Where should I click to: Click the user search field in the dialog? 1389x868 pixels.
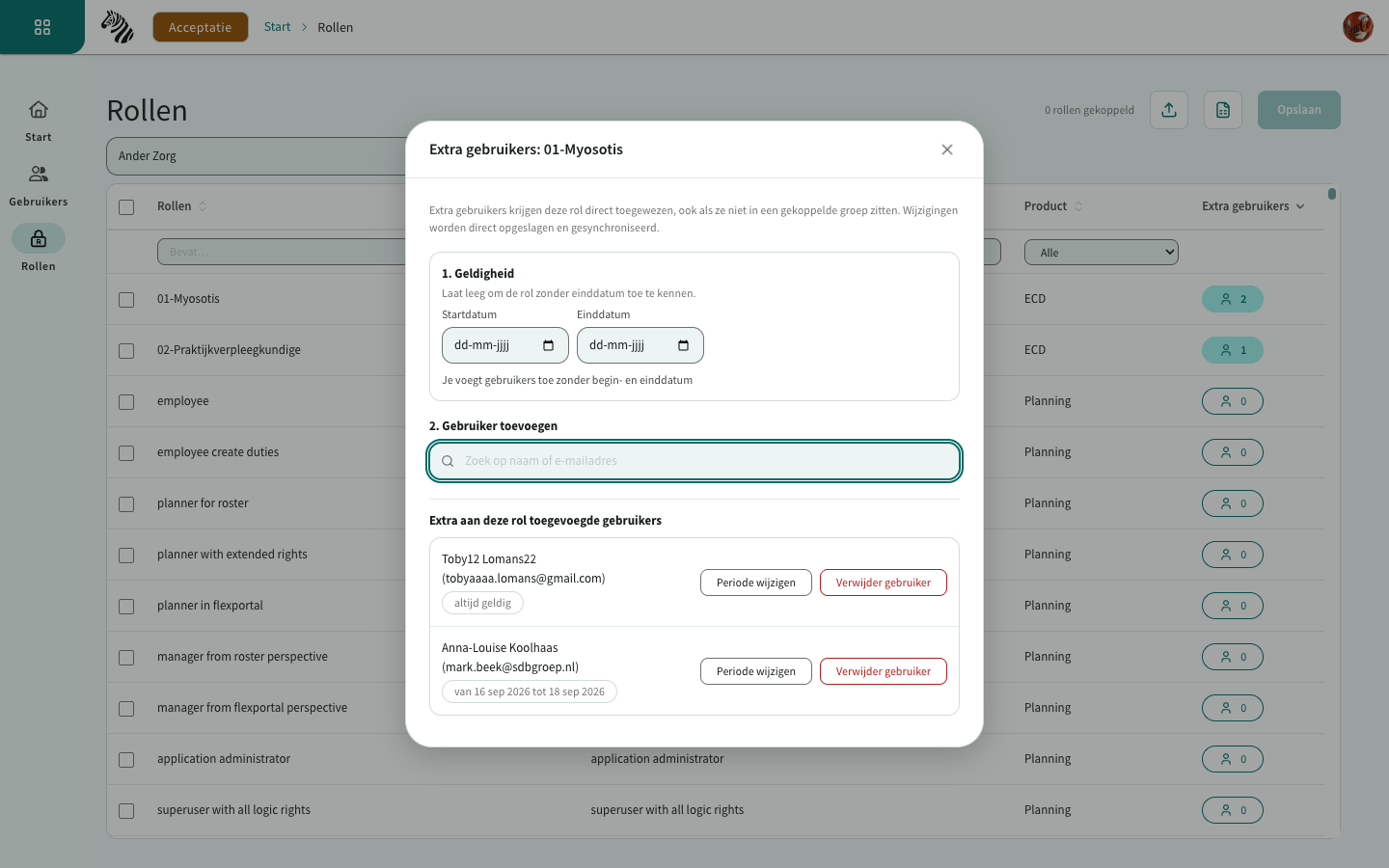point(694,461)
